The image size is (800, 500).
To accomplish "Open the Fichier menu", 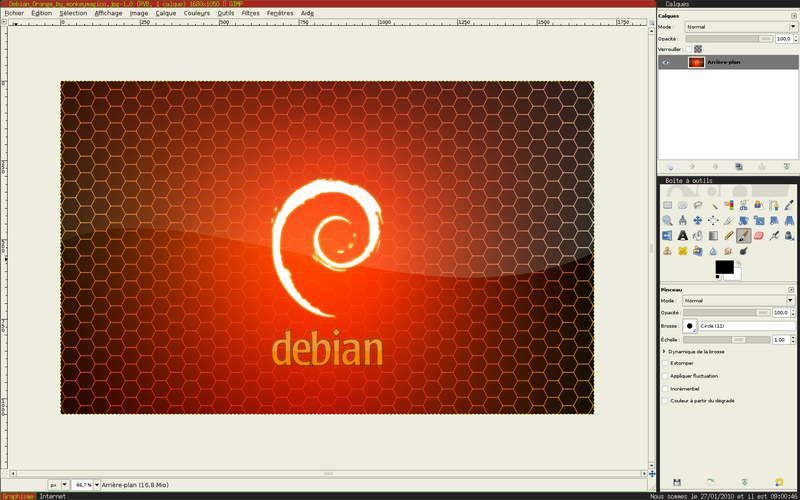I will (14, 13).
